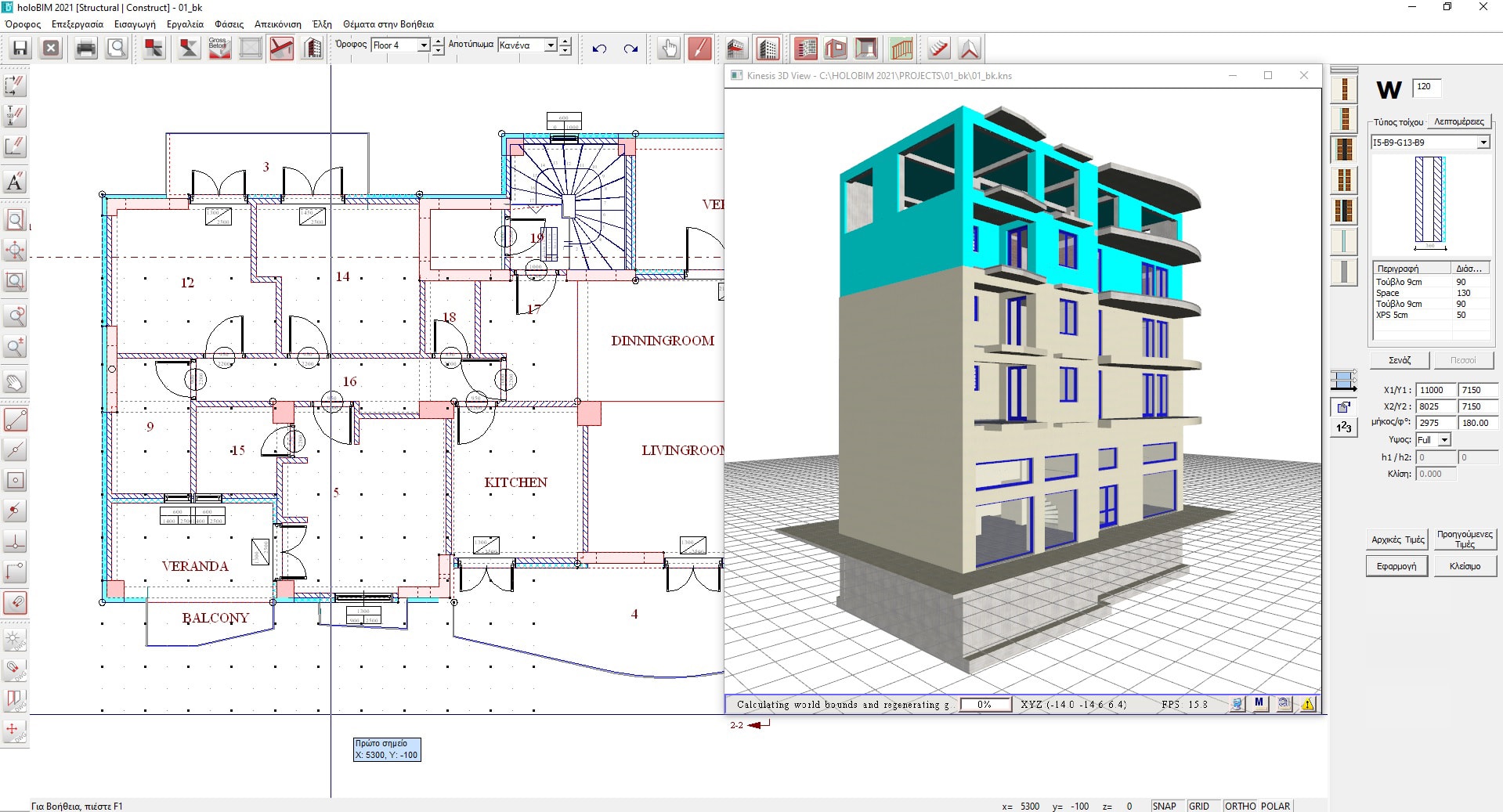1503x812 pixels.
Task: Step the Αποτύπωμα spinner
Action: pyautogui.click(x=565, y=45)
